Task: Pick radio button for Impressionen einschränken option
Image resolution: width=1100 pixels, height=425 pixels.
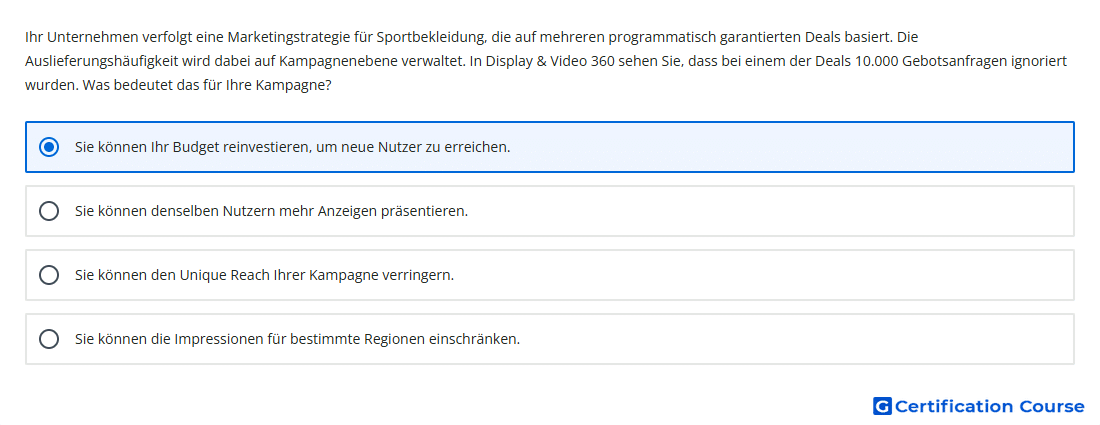Action: tap(49, 339)
